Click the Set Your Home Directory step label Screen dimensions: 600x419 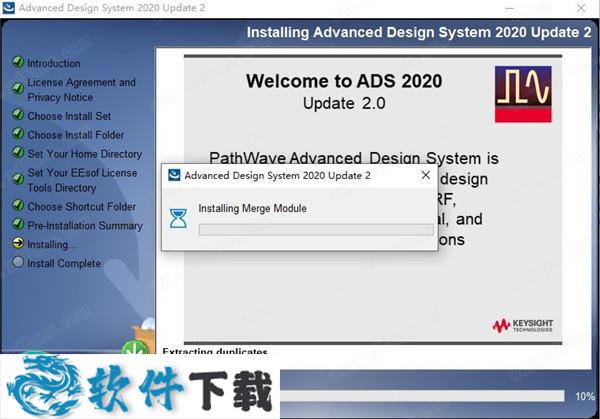pos(85,154)
